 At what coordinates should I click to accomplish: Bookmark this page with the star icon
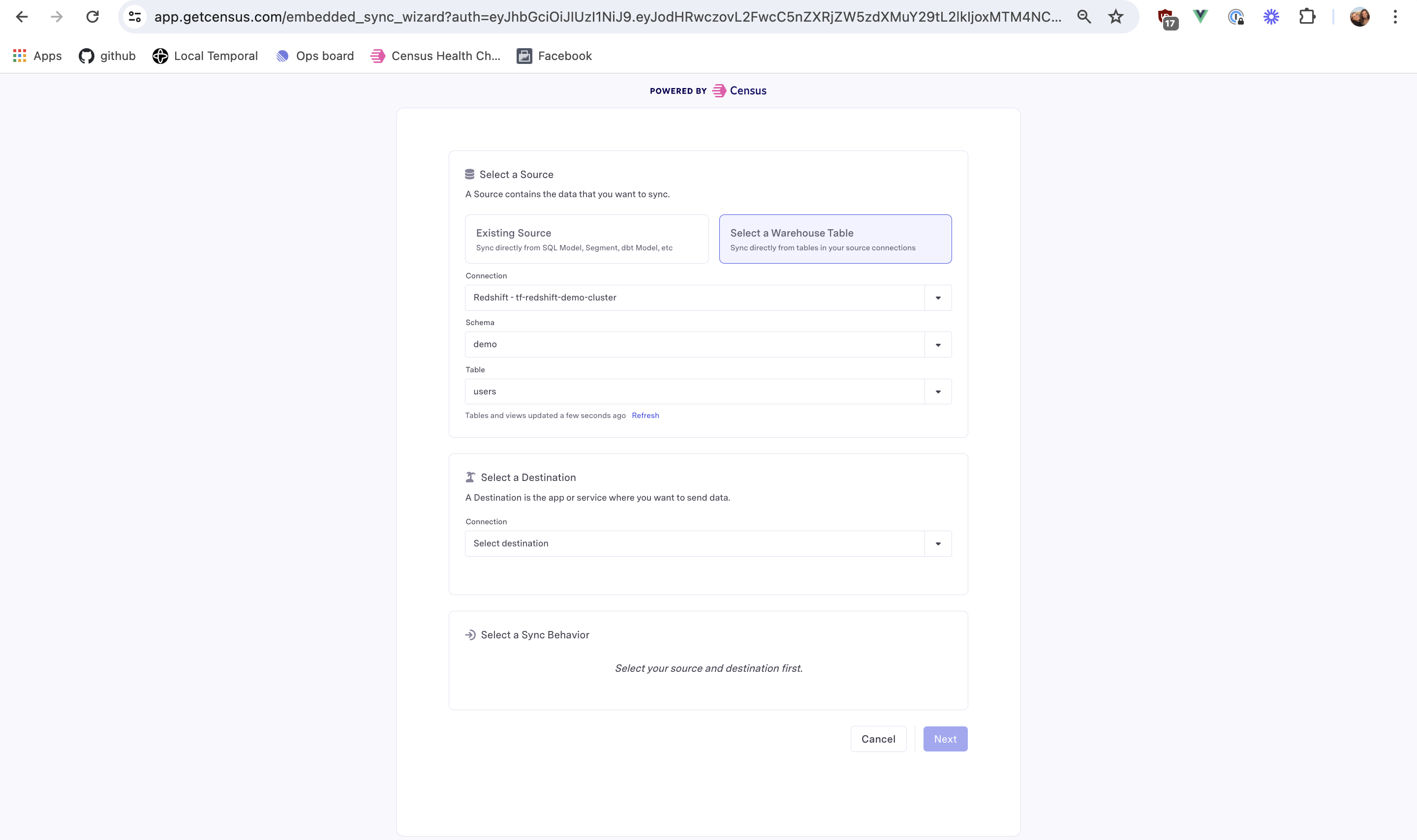click(x=1115, y=17)
